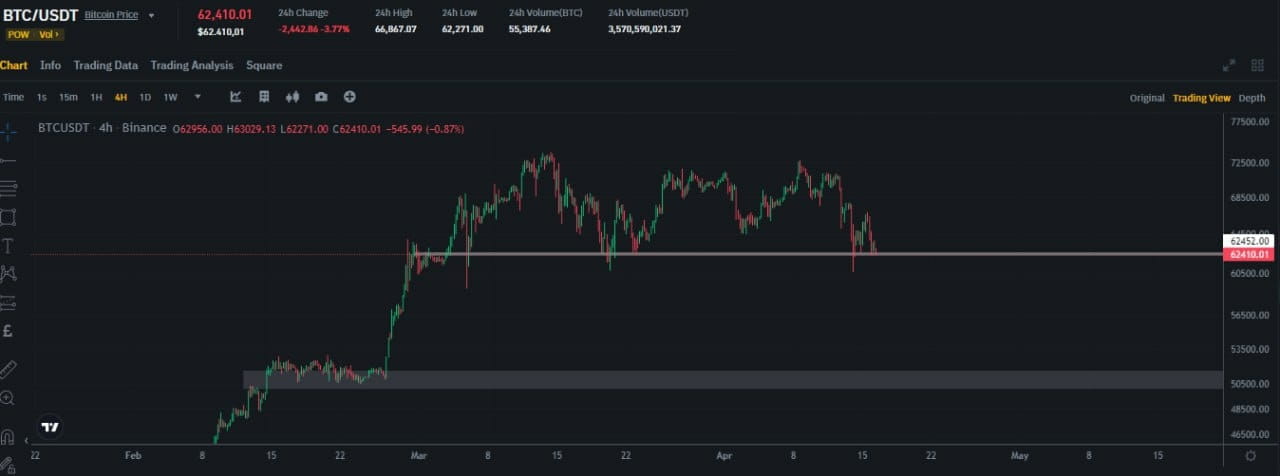1280x476 pixels.
Task: Change the candlestick chart style icon
Action: click(x=293, y=97)
